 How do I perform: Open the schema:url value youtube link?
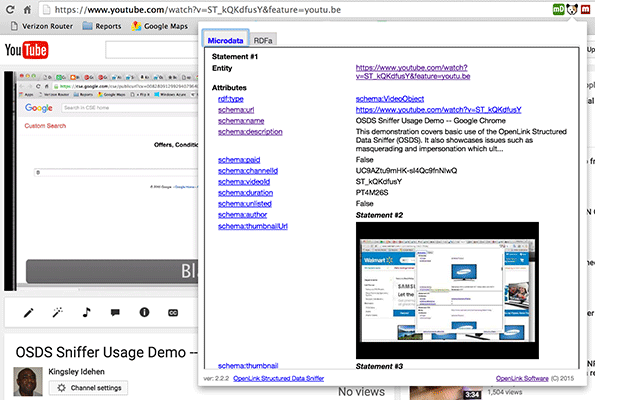(x=438, y=110)
